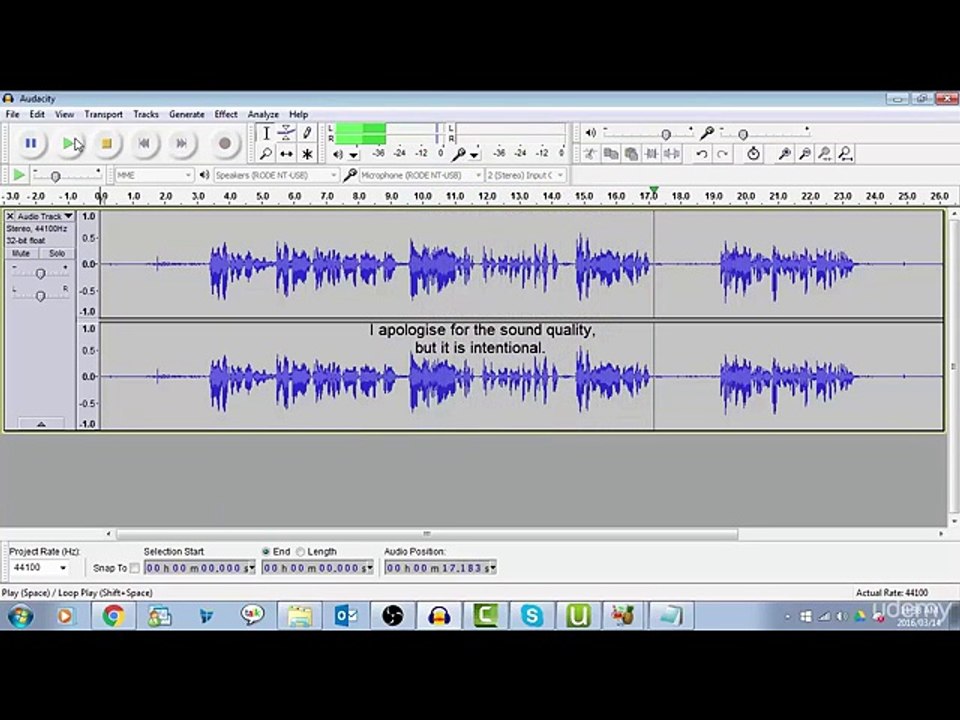
Task: Open the Edit menu
Action: pyautogui.click(x=37, y=114)
